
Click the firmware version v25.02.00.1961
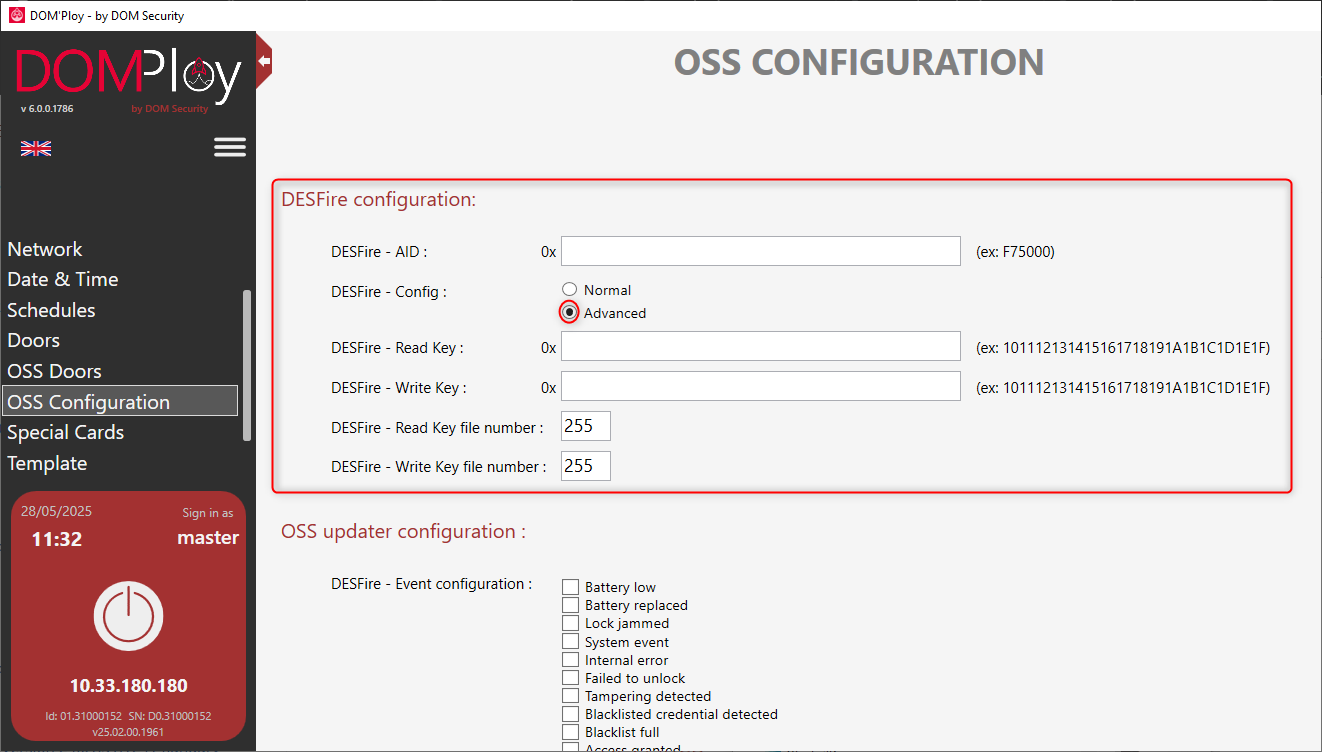coord(128,732)
